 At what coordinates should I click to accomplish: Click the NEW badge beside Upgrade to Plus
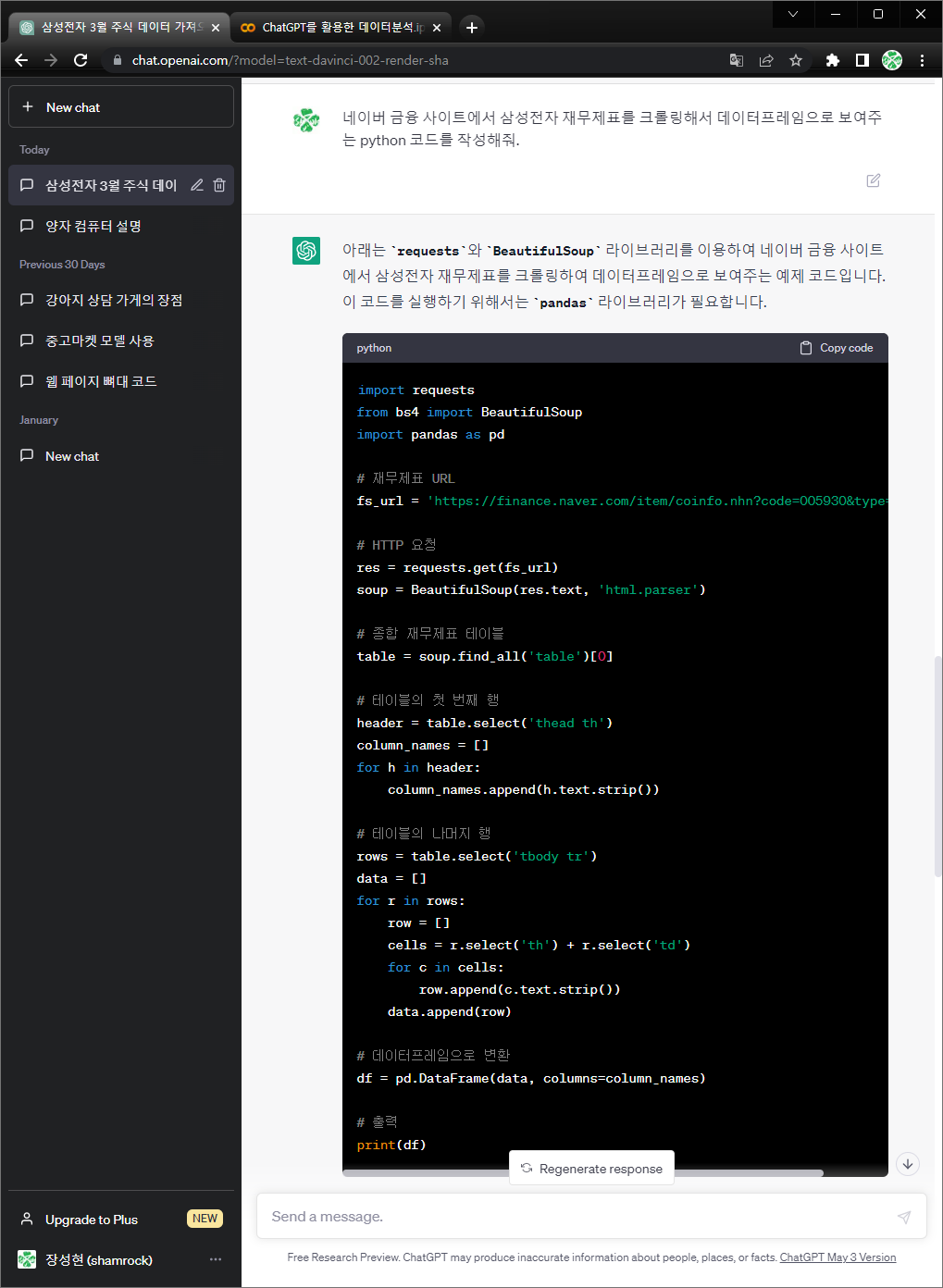[205, 1219]
